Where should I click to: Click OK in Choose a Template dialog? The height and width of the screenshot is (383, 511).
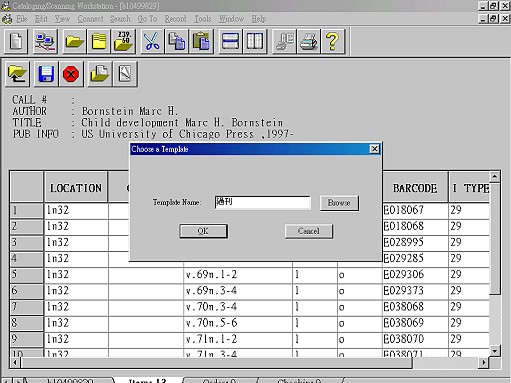click(x=203, y=231)
